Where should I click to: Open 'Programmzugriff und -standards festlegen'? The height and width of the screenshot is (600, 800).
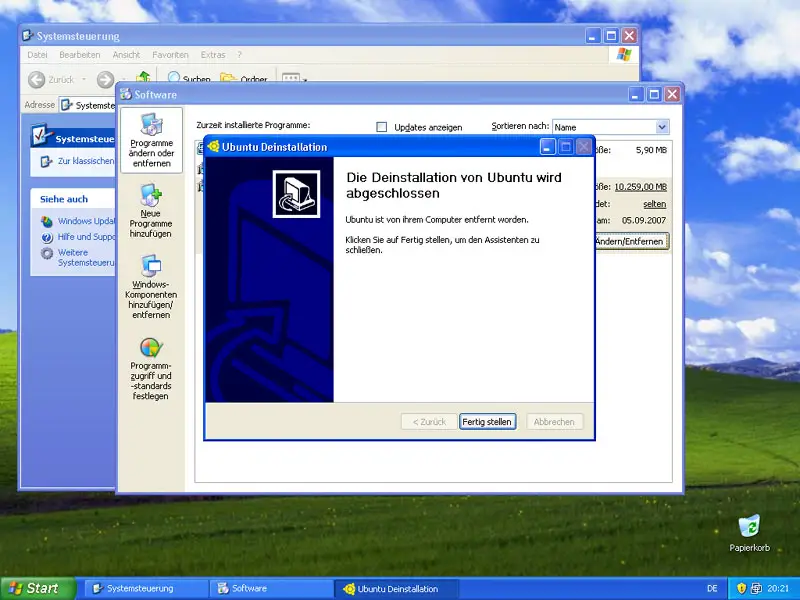151,368
